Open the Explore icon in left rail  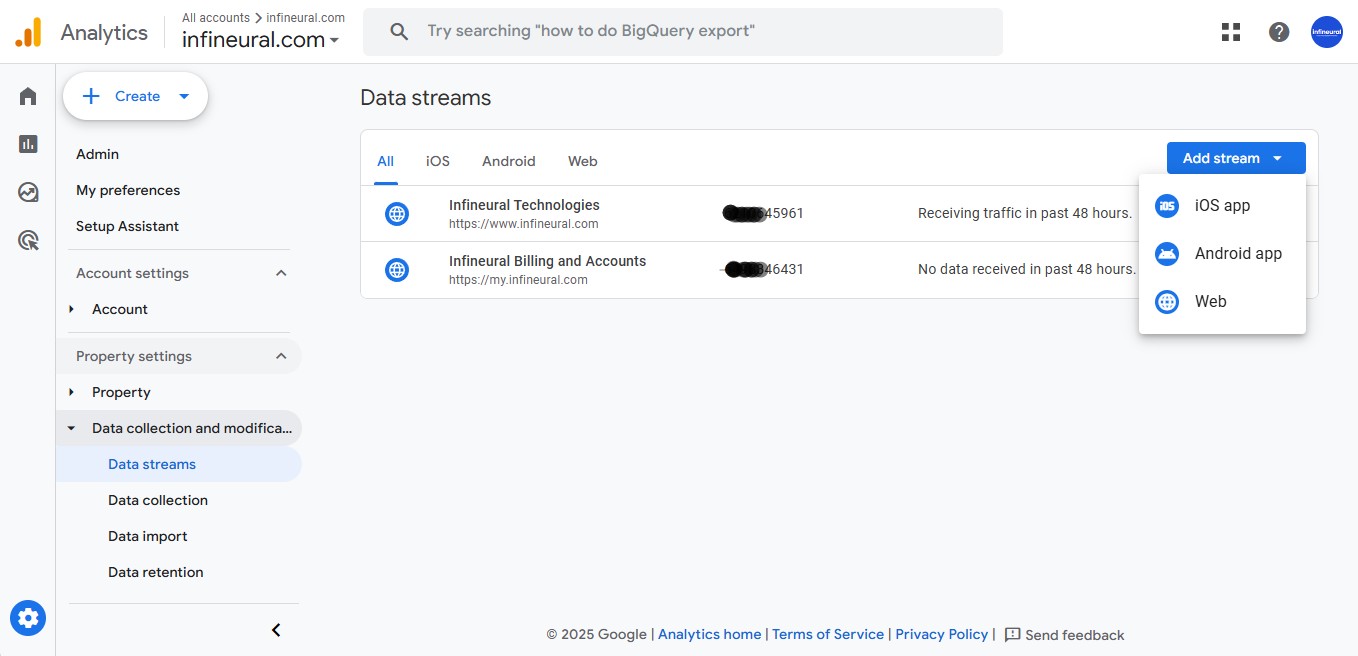[x=28, y=192]
